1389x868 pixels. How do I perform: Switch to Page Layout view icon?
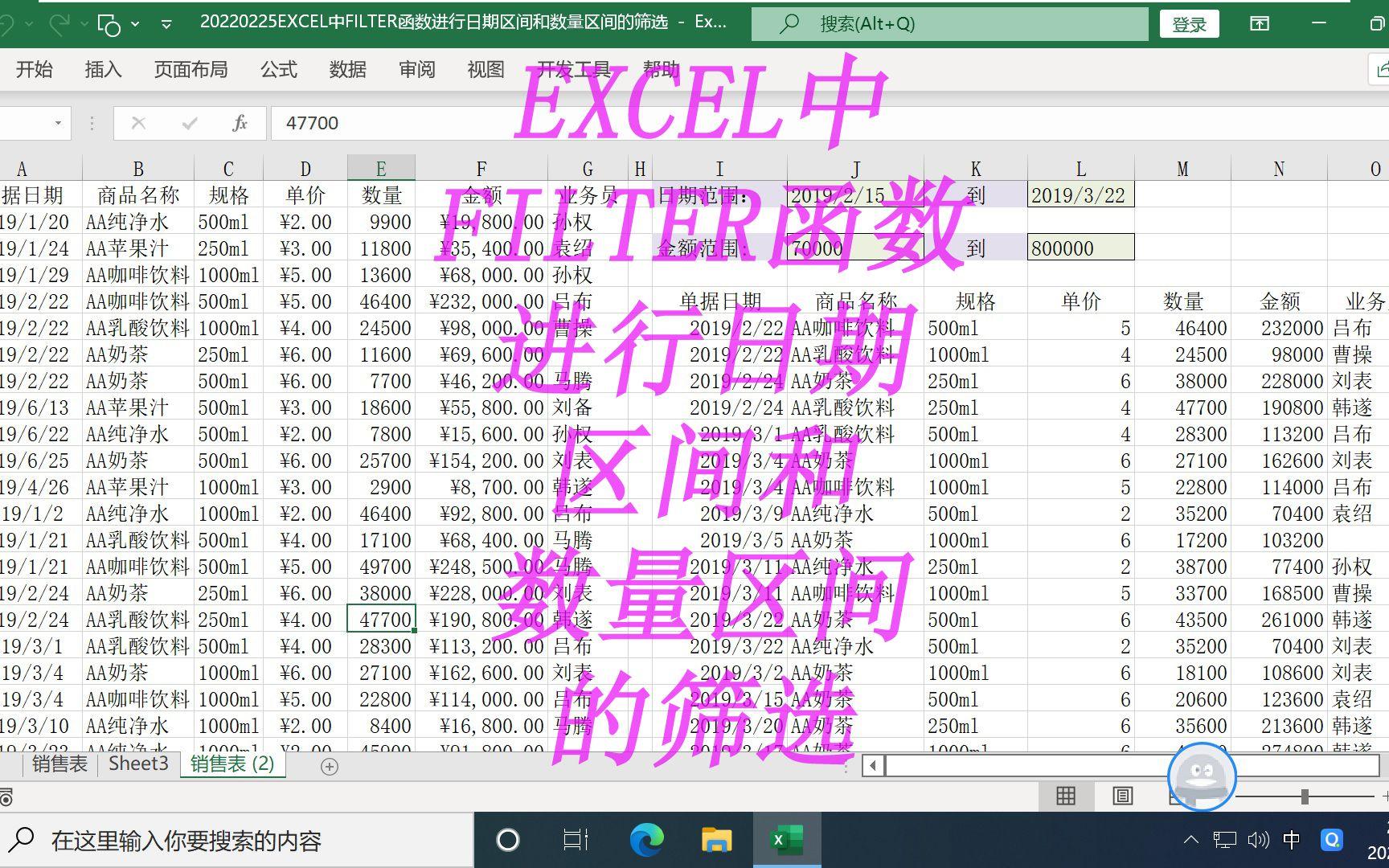[x=1122, y=796]
